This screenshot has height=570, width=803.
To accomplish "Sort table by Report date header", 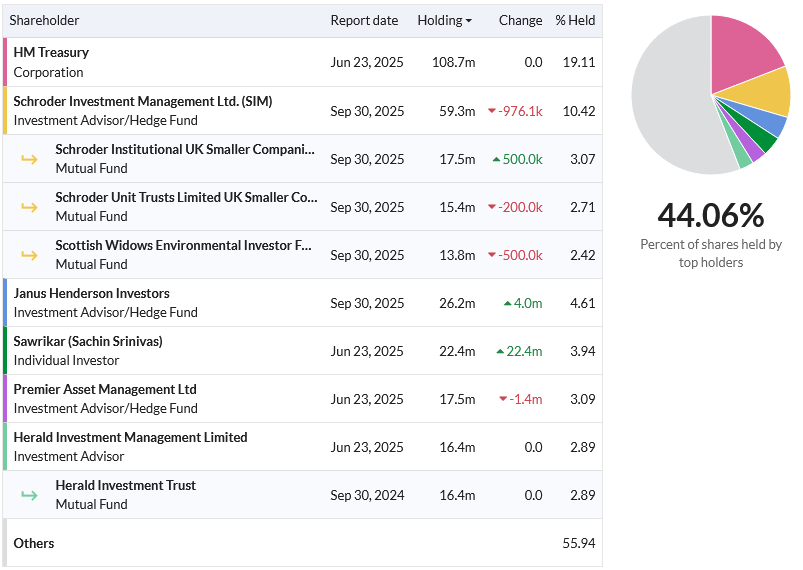I will pyautogui.click(x=364, y=20).
